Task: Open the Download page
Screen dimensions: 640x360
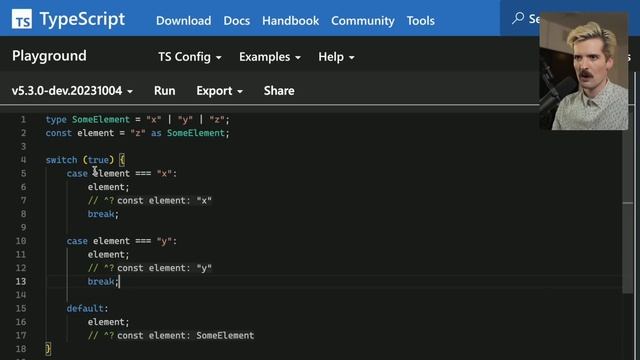Action: click(x=184, y=20)
